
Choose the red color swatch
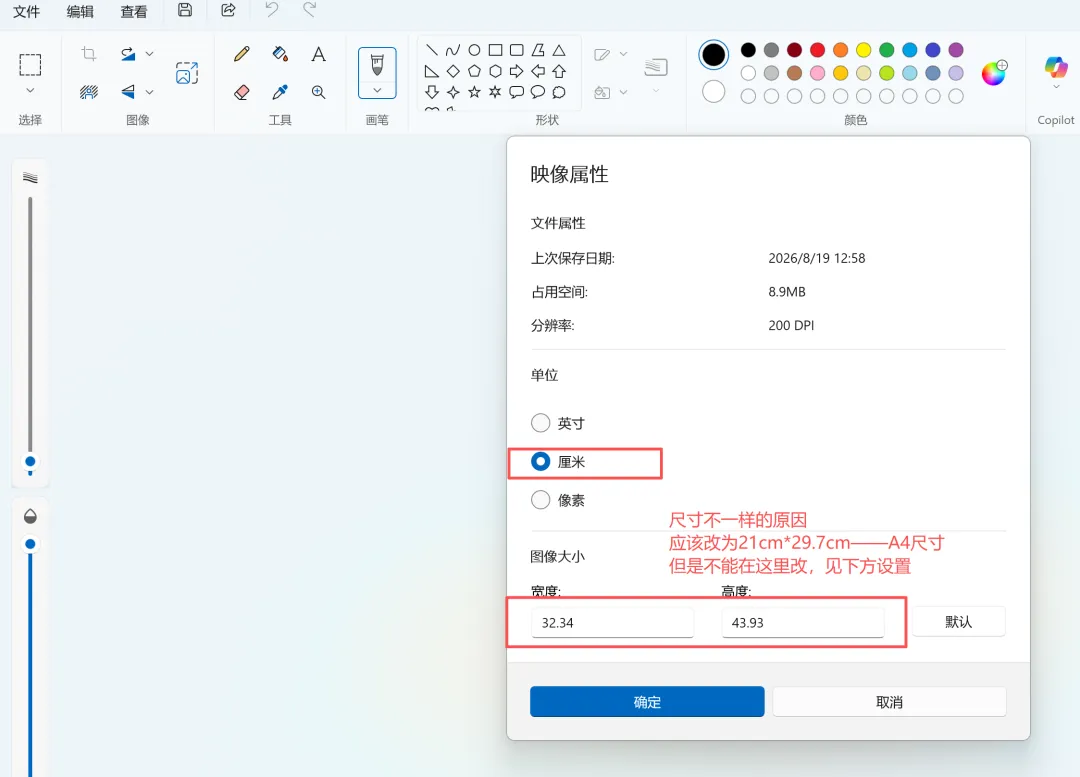818,50
